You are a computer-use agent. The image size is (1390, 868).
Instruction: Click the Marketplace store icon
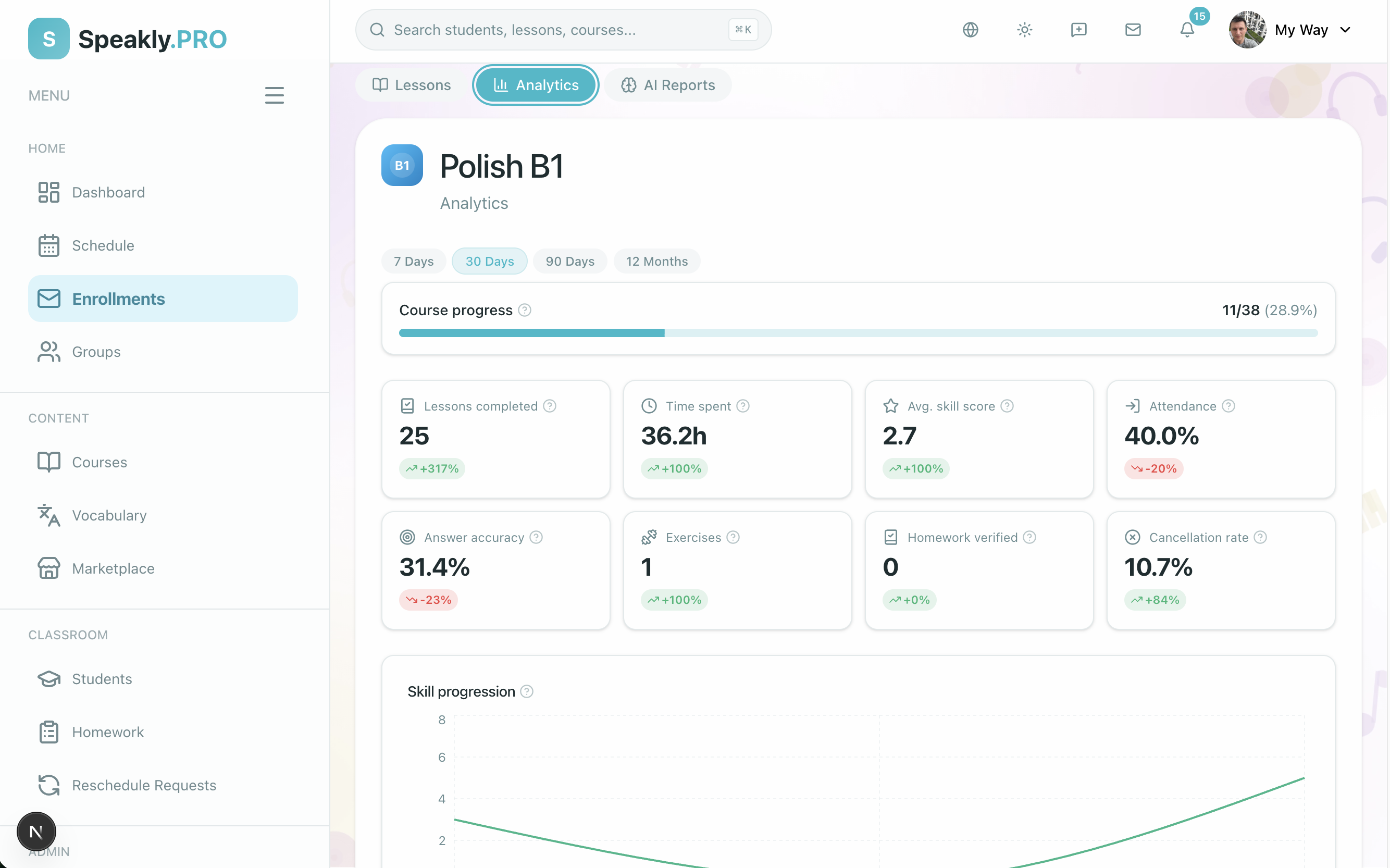(x=49, y=568)
